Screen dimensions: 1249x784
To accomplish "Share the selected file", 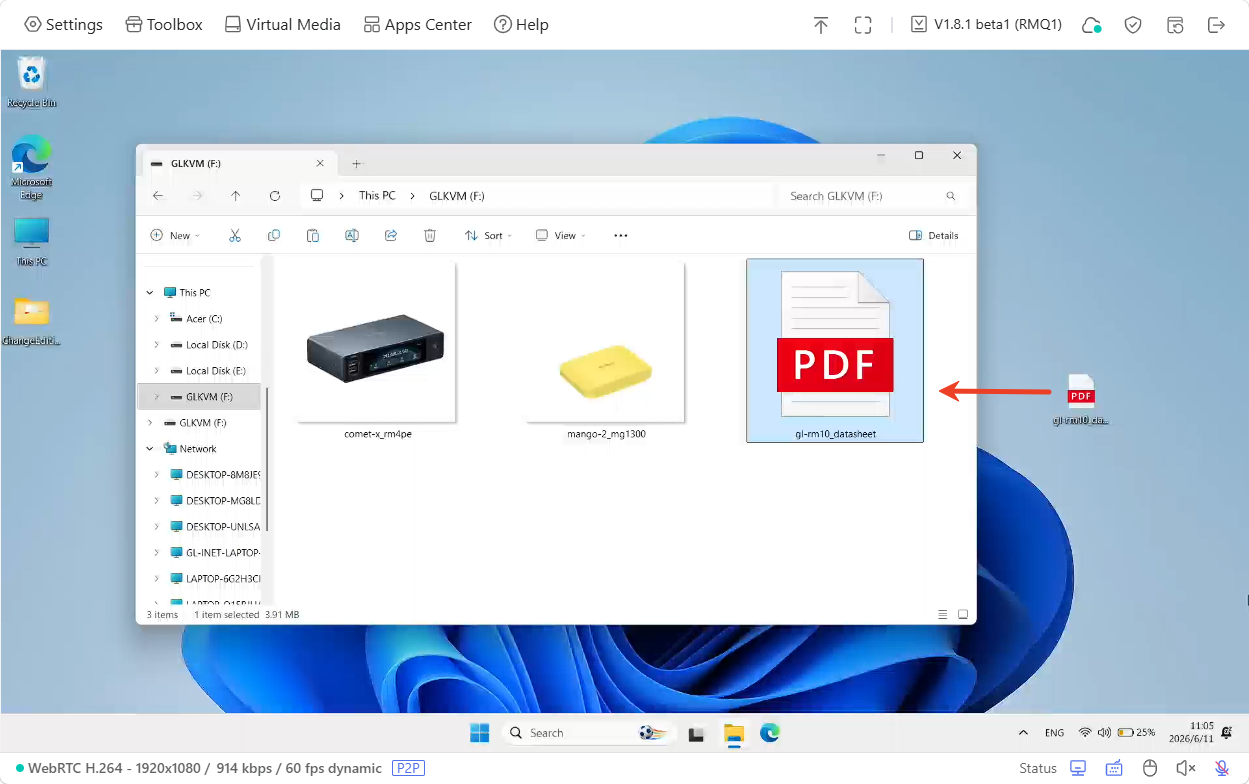I will 391,236.
